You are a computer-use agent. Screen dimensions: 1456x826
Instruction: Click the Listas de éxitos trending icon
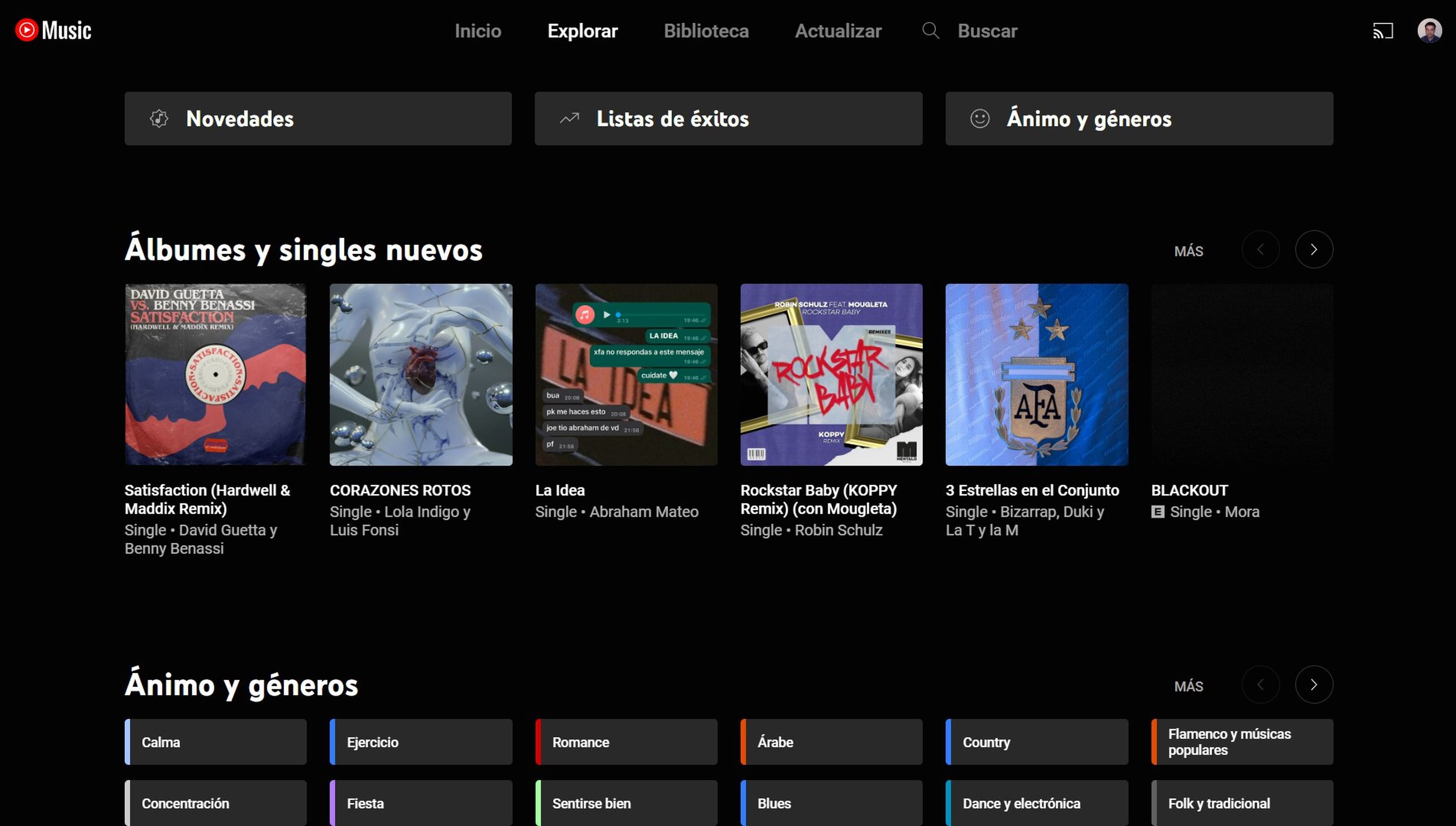click(569, 119)
